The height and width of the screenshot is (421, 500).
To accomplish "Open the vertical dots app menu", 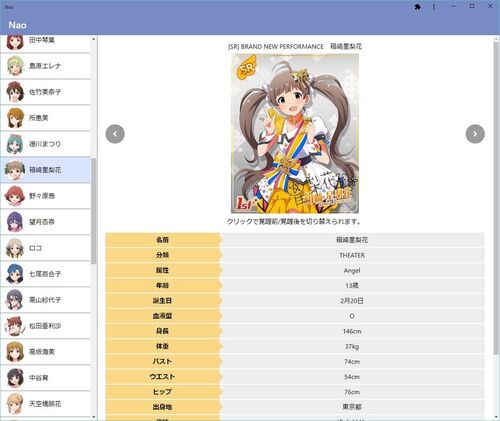I will [x=434, y=7].
